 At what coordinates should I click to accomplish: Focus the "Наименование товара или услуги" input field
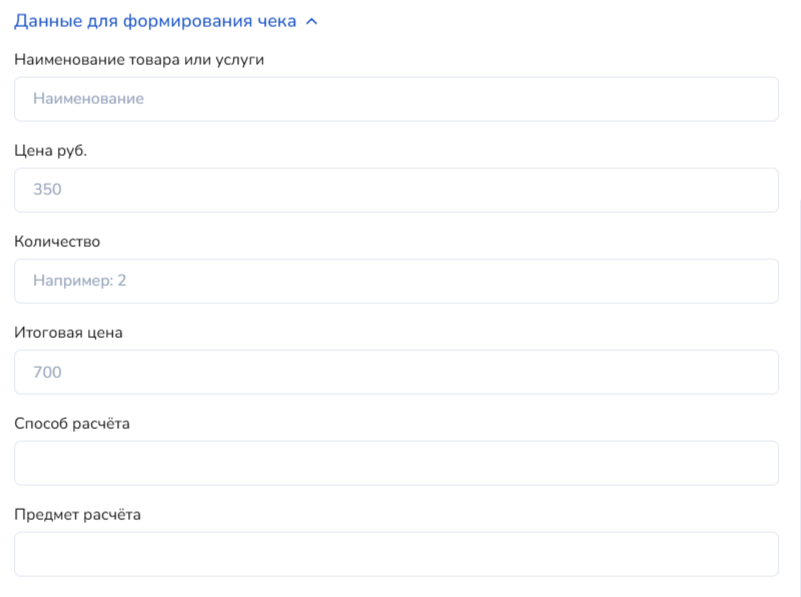[396, 99]
